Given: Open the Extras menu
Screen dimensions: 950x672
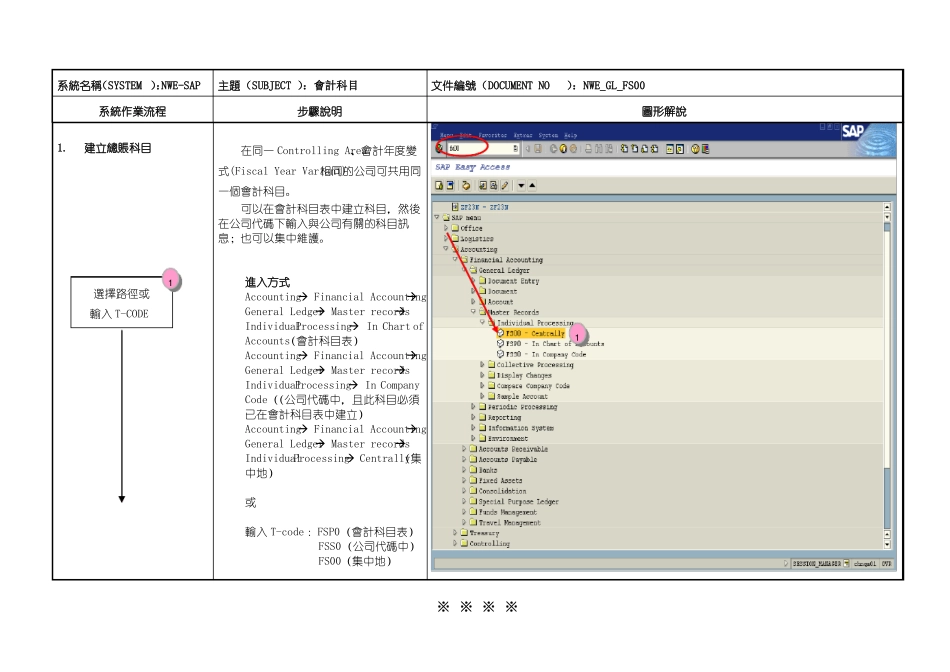Looking at the screenshot, I should coord(523,135).
